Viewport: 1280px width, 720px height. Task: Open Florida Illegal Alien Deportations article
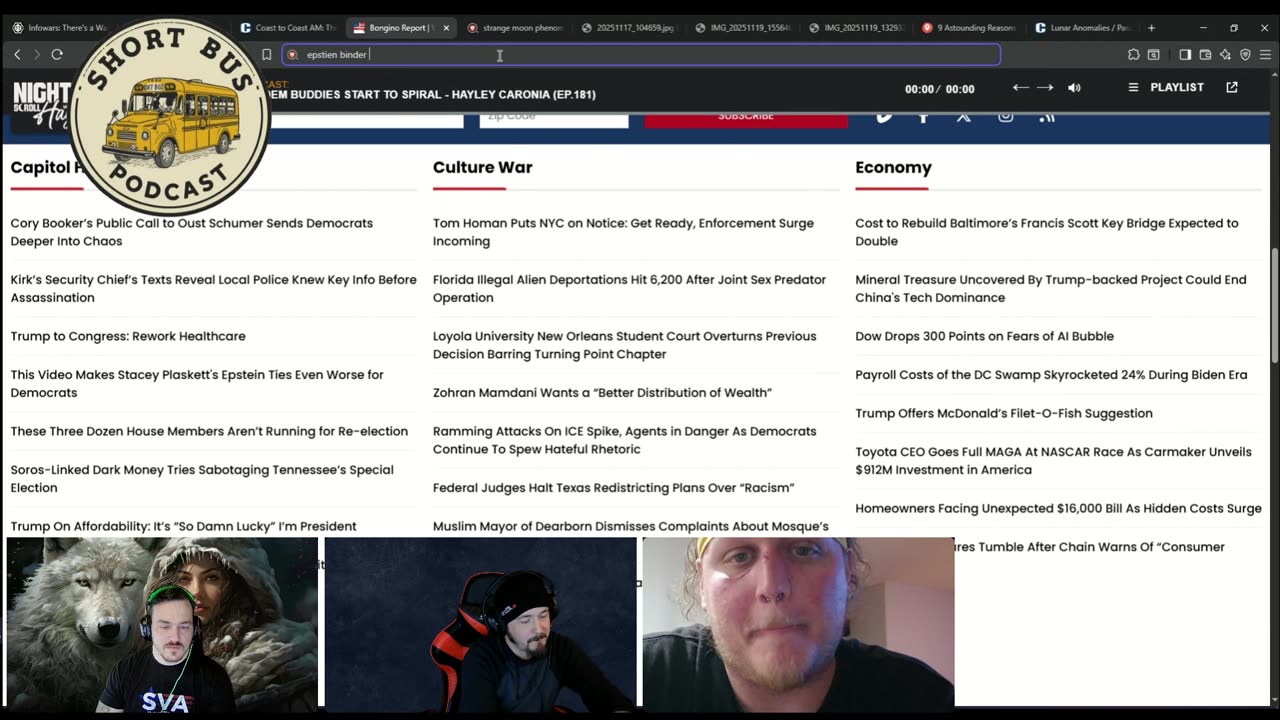[x=629, y=288]
